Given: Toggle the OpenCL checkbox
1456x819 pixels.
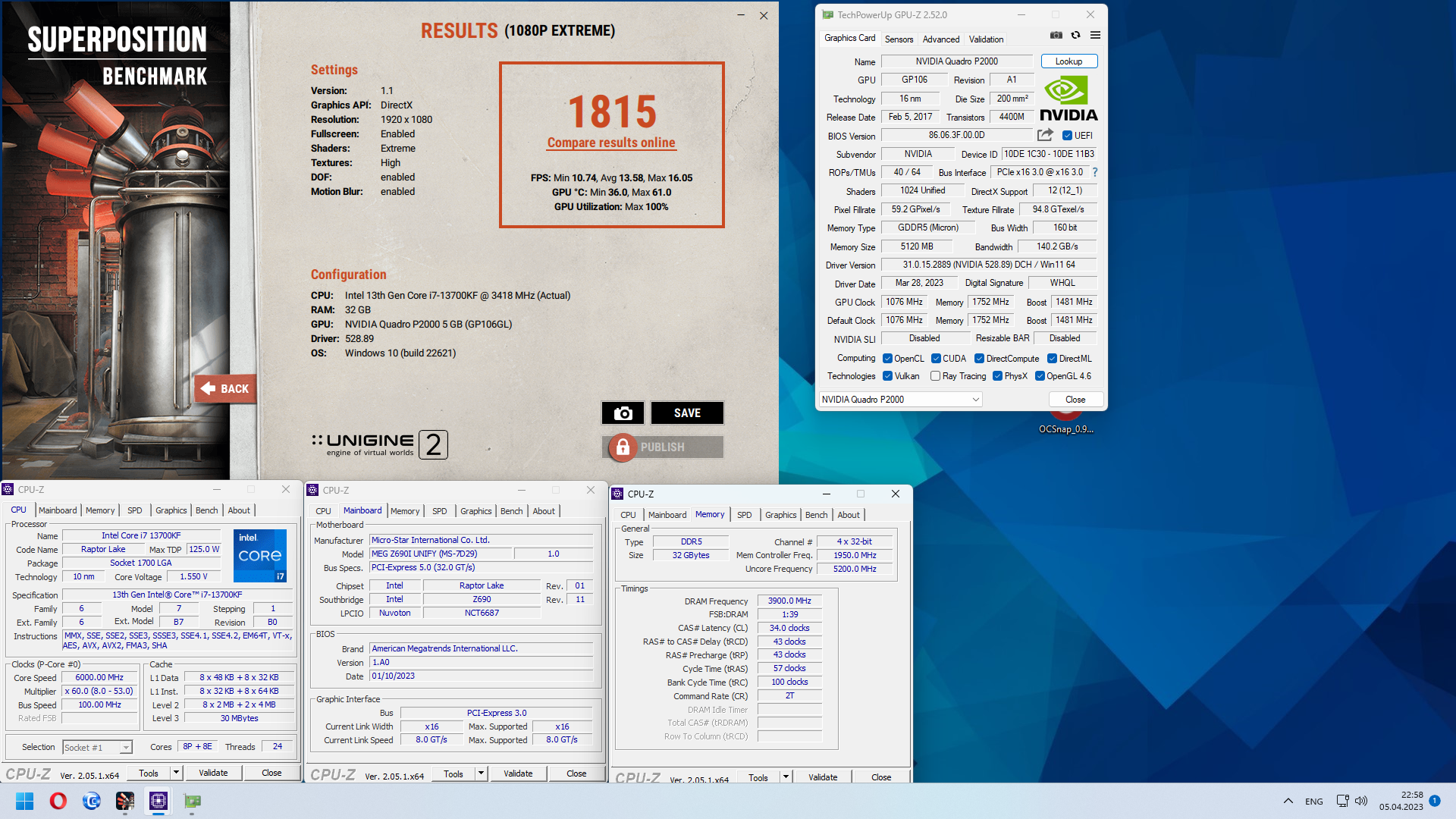Looking at the screenshot, I should click(887, 359).
